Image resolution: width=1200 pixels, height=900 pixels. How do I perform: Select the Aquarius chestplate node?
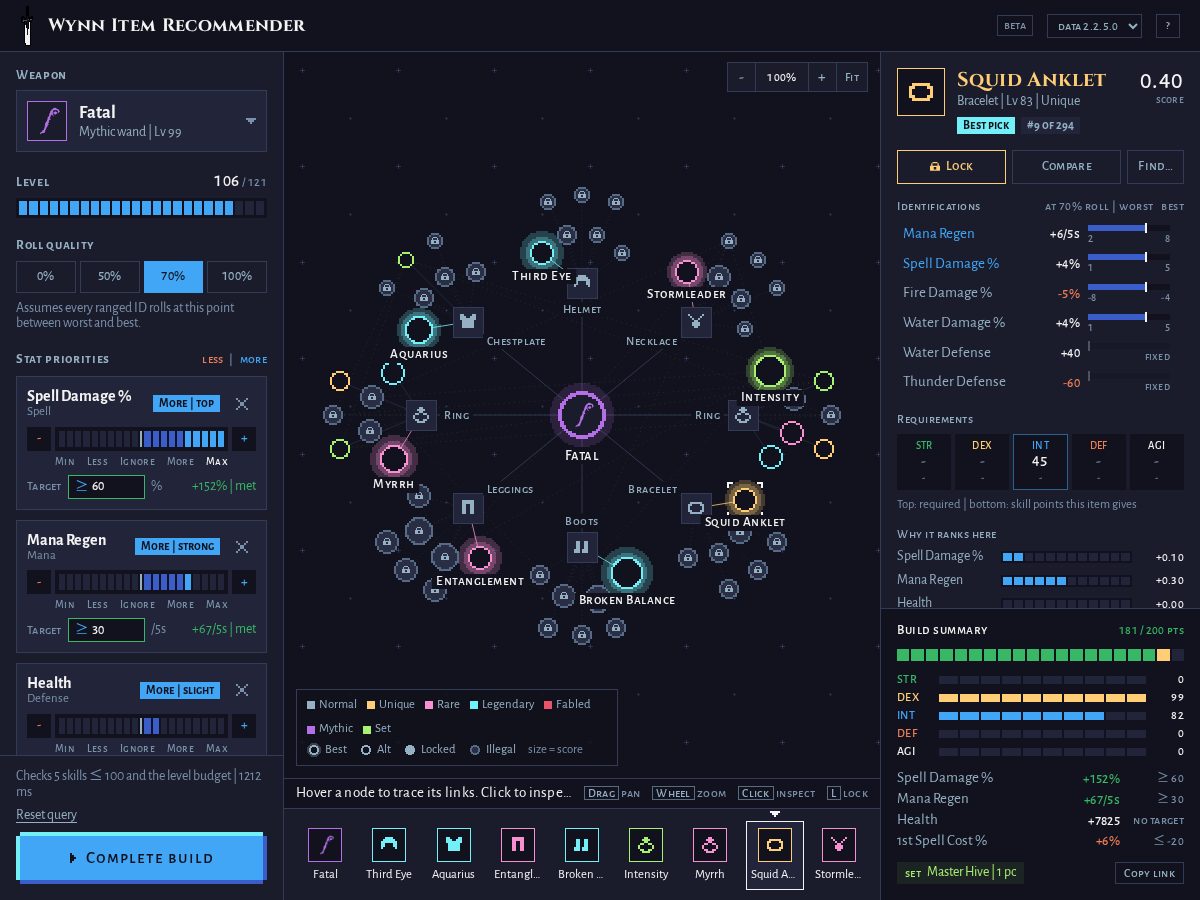(419, 329)
